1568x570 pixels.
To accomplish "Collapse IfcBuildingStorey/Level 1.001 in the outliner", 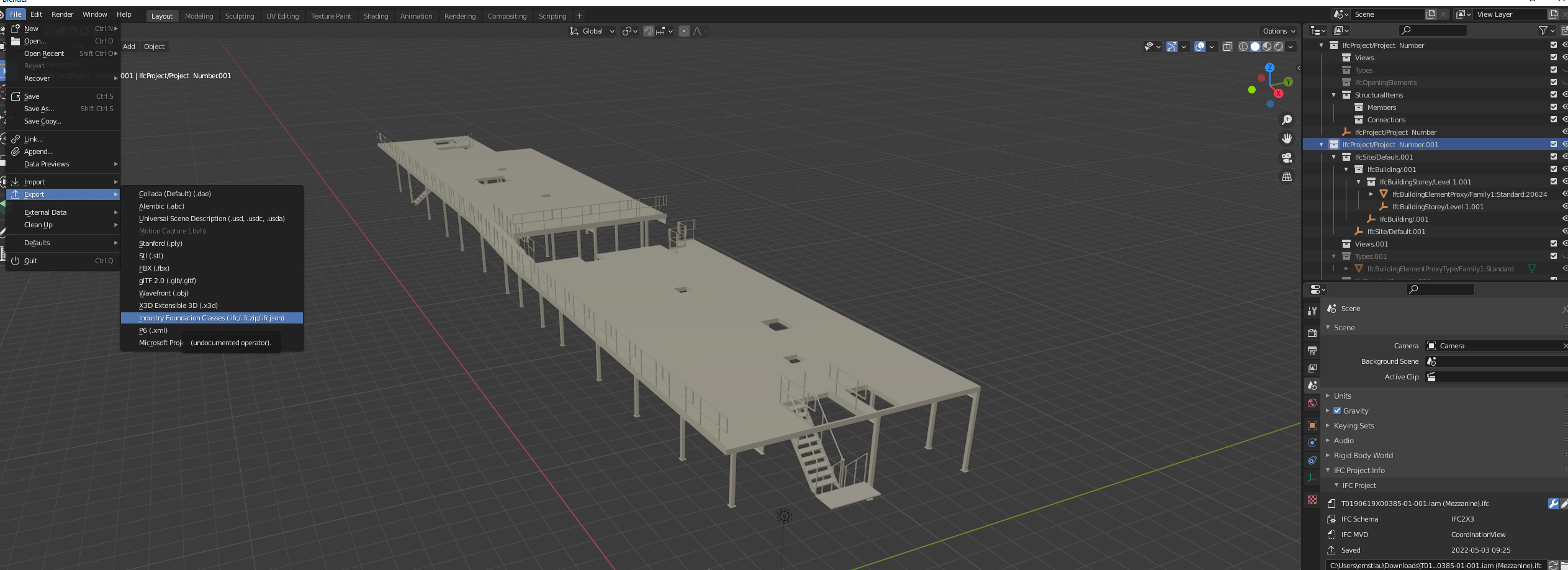I will 1359,181.
